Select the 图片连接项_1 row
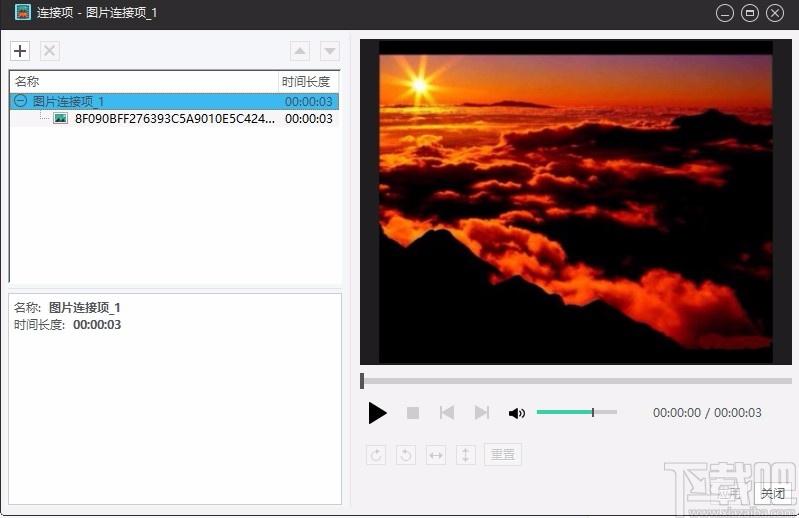The image size is (799, 518). point(174,101)
